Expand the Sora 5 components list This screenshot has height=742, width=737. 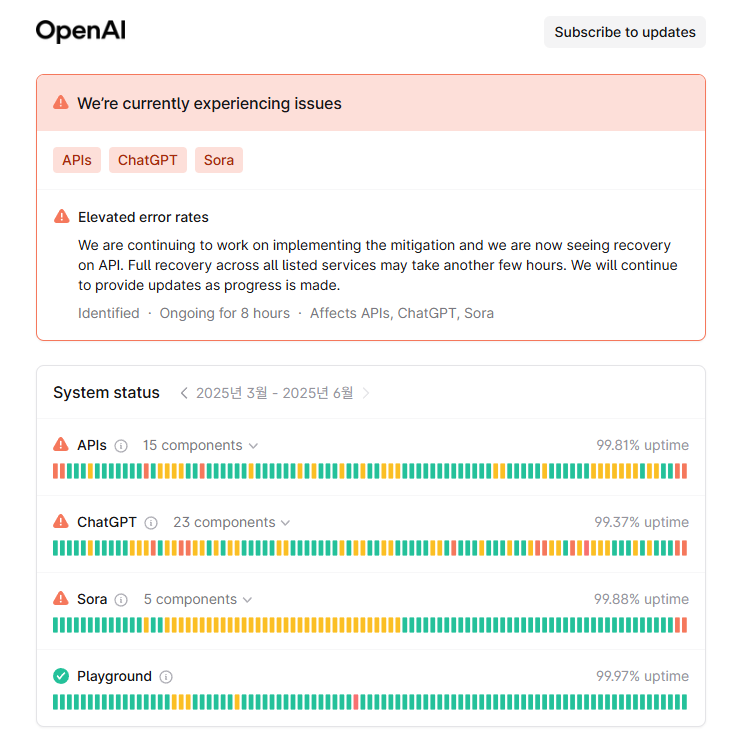click(x=197, y=600)
